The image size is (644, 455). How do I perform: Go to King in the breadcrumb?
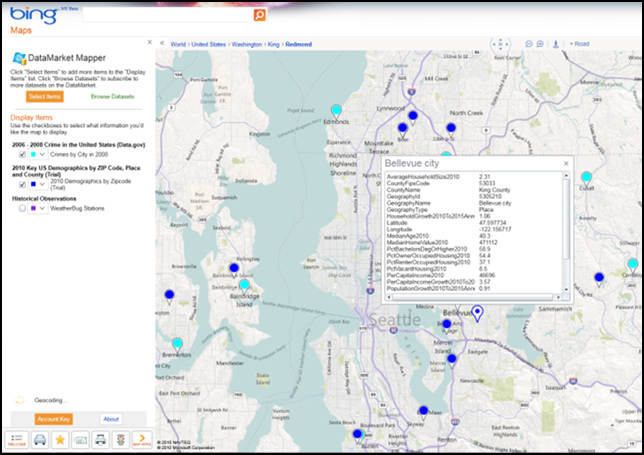(x=274, y=44)
